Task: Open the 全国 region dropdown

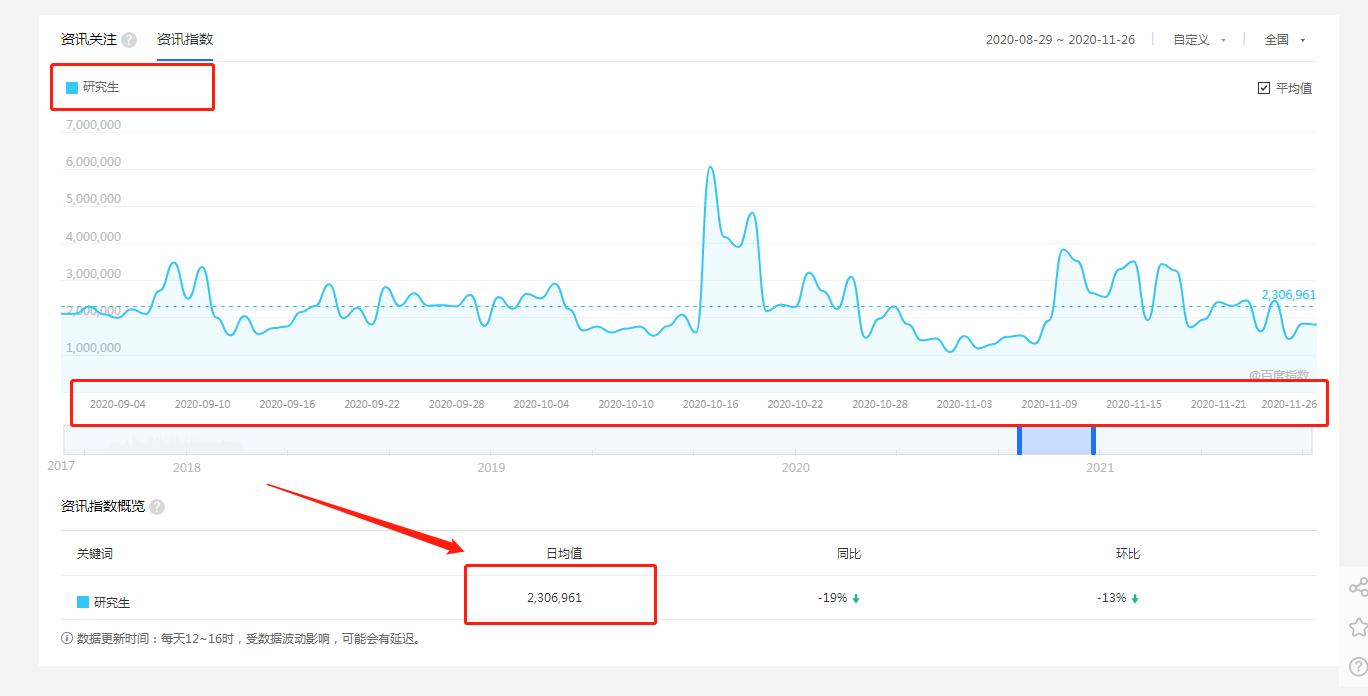Action: [x=1285, y=40]
